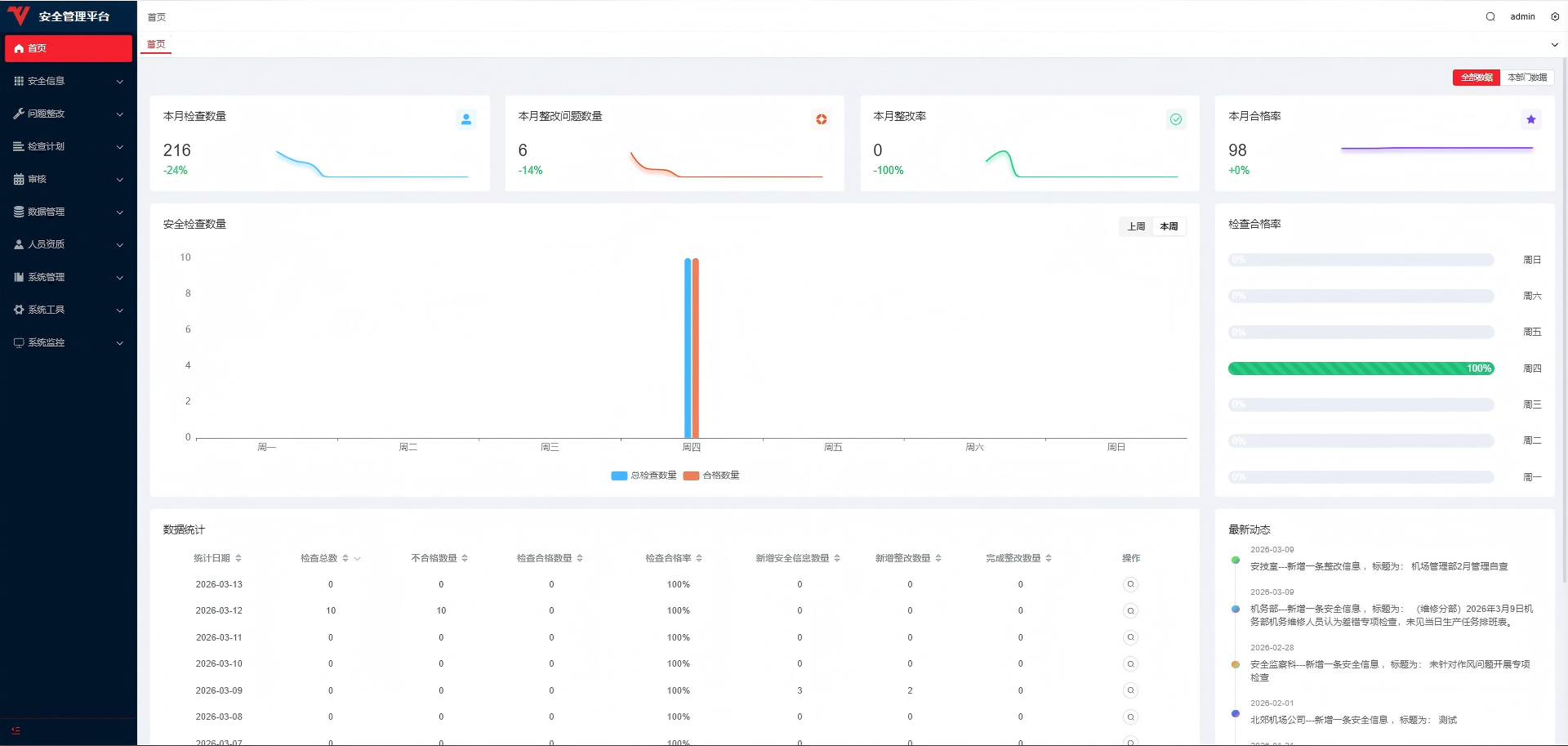Click the 周四 100% progress bar
Screen dimensions: 1568x746
(1361, 369)
